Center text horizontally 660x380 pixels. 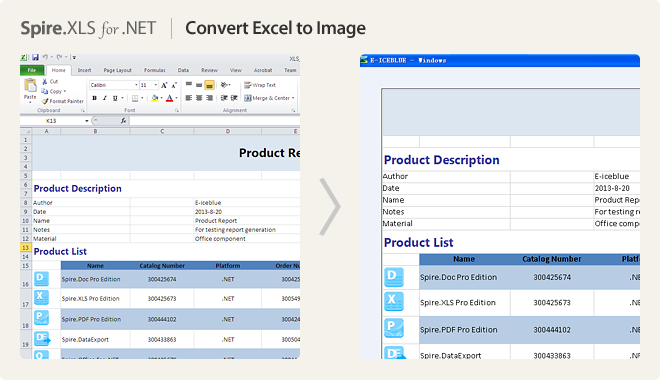click(x=199, y=98)
